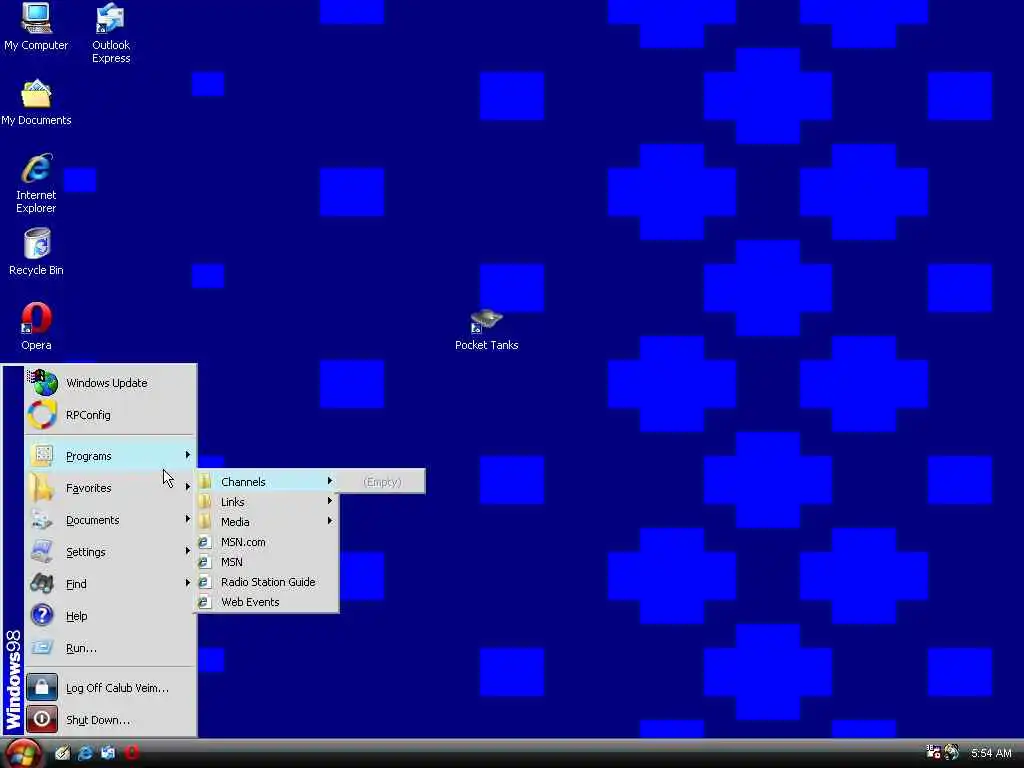Viewport: 1024px width, 768px height.
Task: Launch Internet Explorer from quick launch
Action: pyautogui.click(x=85, y=753)
